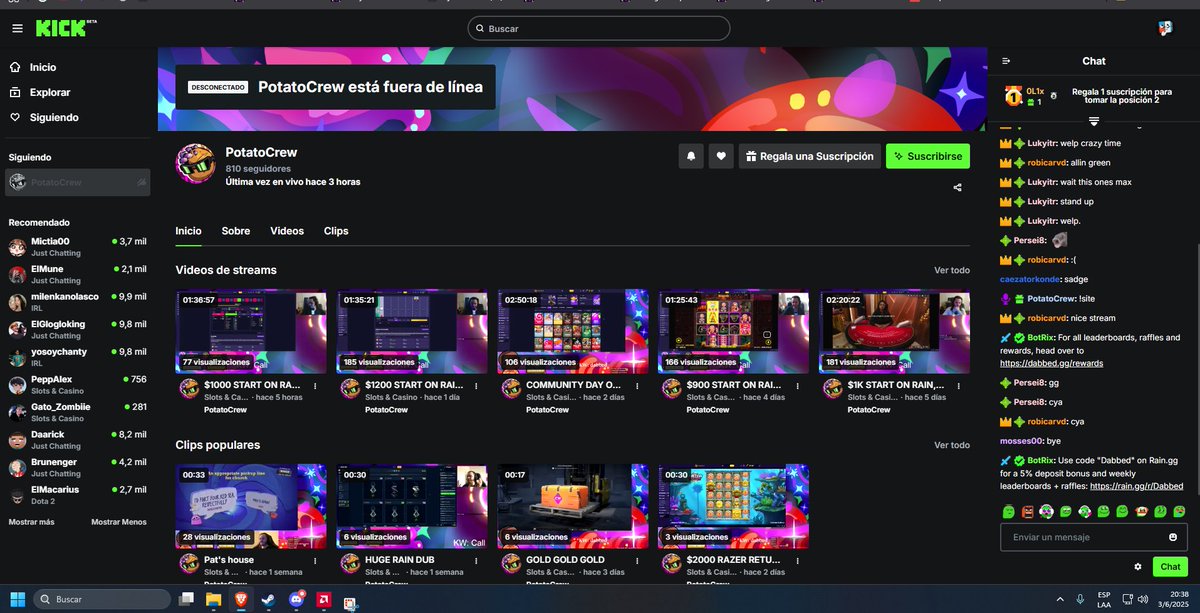The image size is (1200, 613).
Task: Open Steam from the taskbar
Action: pyautogui.click(x=268, y=599)
